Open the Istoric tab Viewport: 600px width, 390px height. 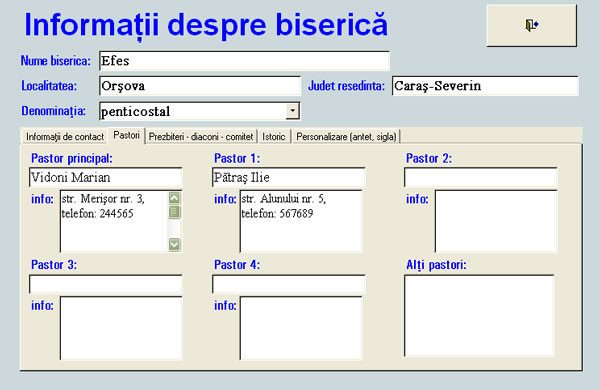coord(274,137)
